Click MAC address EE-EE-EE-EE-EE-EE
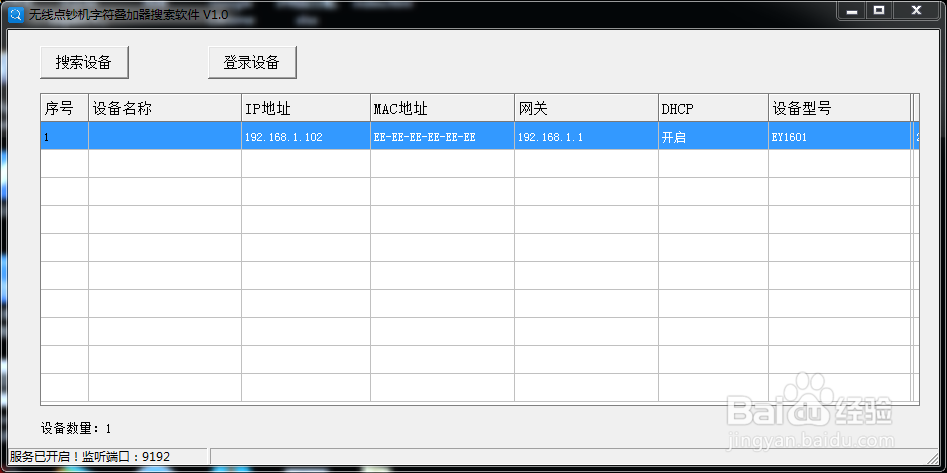This screenshot has width=947, height=473. [442, 137]
